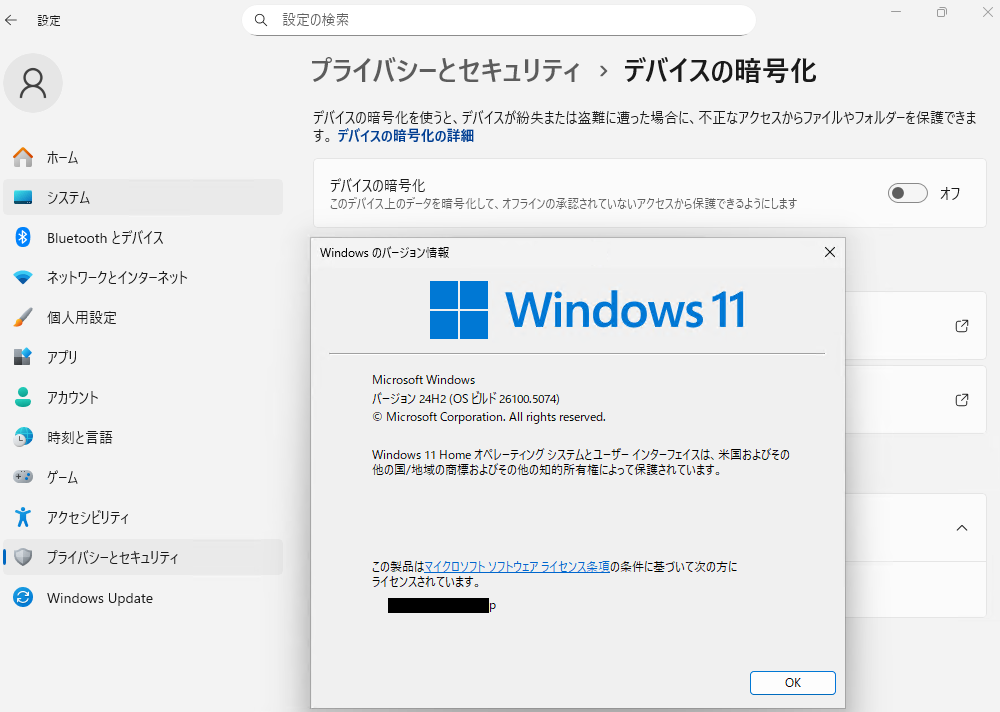Click the Windows Update icon
1000x712 pixels.
(x=23, y=598)
